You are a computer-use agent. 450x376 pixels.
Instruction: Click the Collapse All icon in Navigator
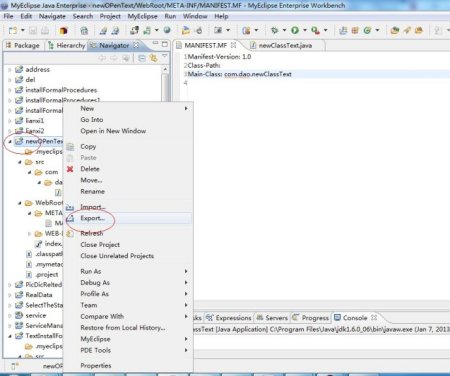click(142, 58)
